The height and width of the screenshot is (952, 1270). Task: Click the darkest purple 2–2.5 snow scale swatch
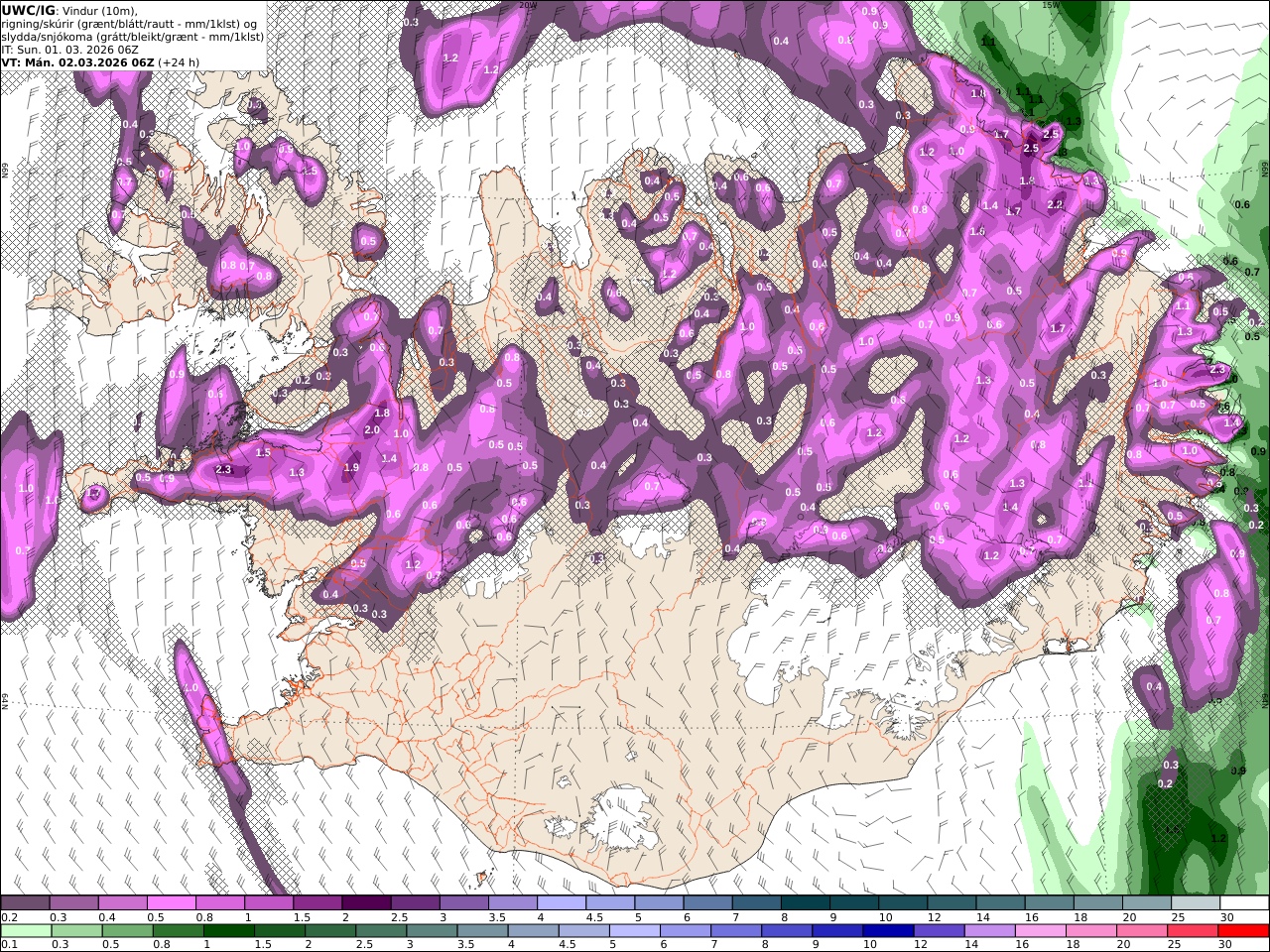tap(366, 902)
